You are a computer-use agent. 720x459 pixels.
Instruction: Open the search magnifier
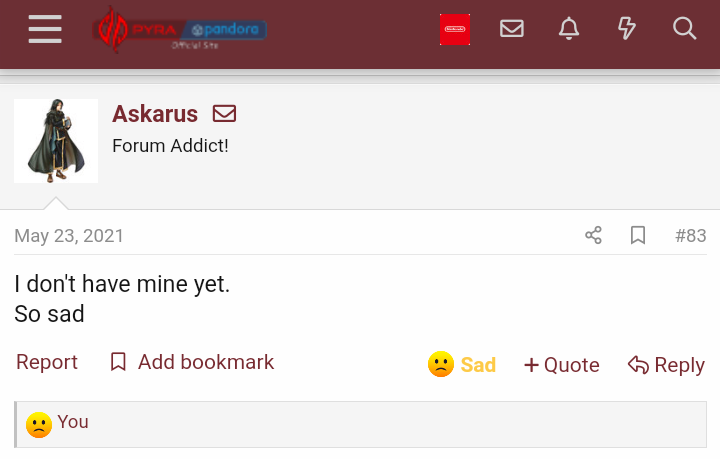685,29
